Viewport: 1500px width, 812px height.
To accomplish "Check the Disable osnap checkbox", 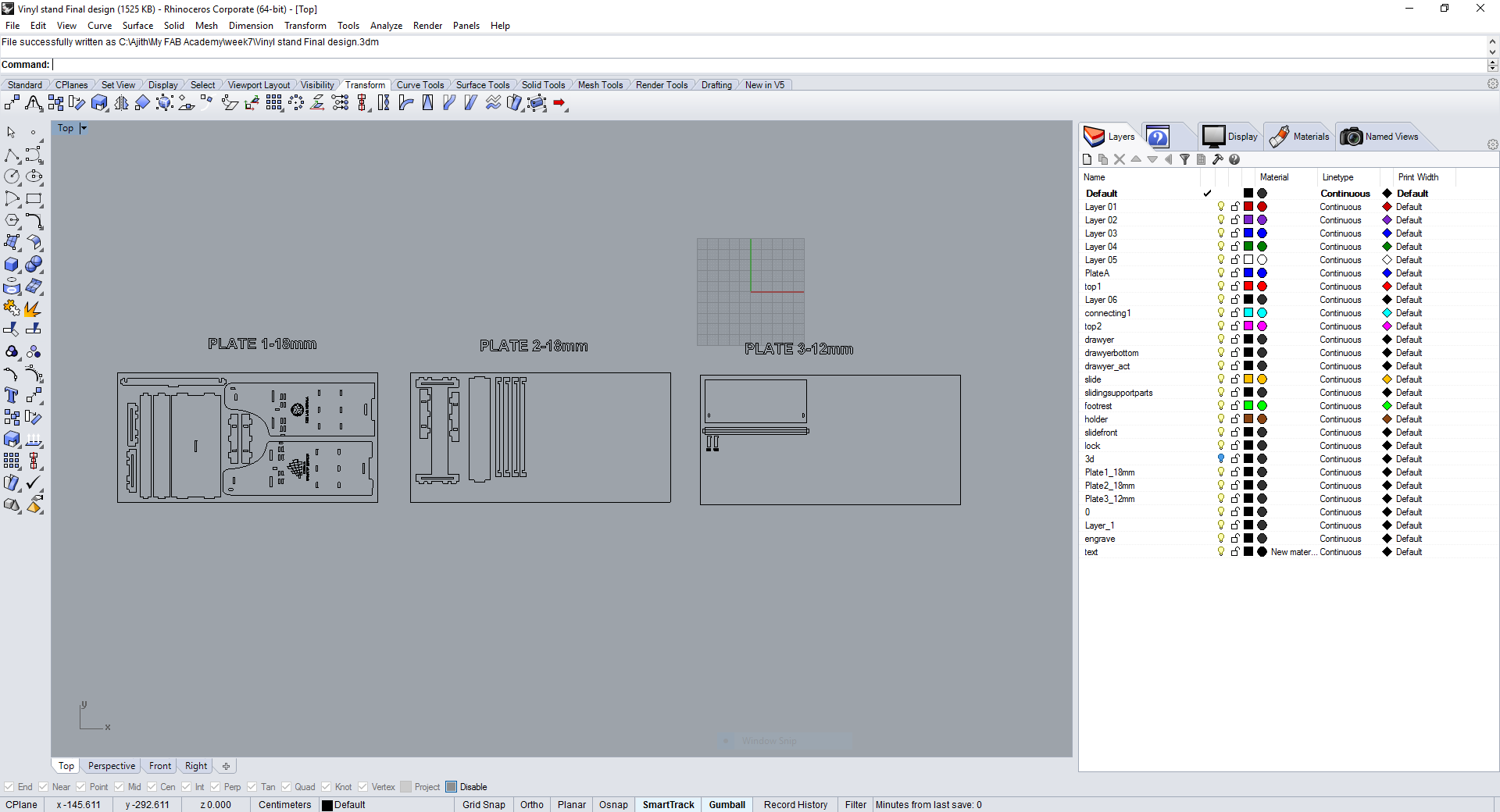I will pyautogui.click(x=451, y=787).
